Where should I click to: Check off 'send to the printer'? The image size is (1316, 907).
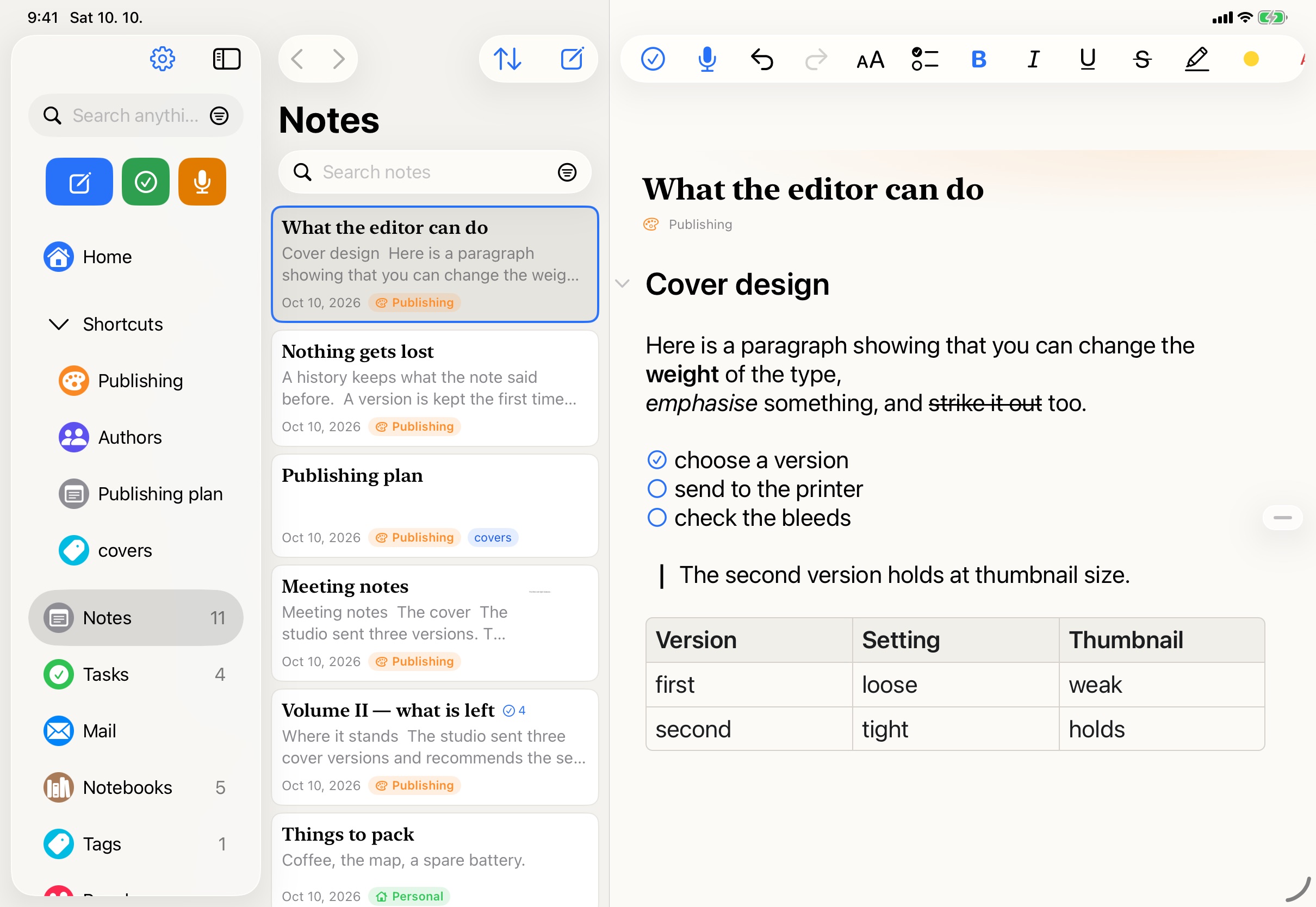point(657,489)
